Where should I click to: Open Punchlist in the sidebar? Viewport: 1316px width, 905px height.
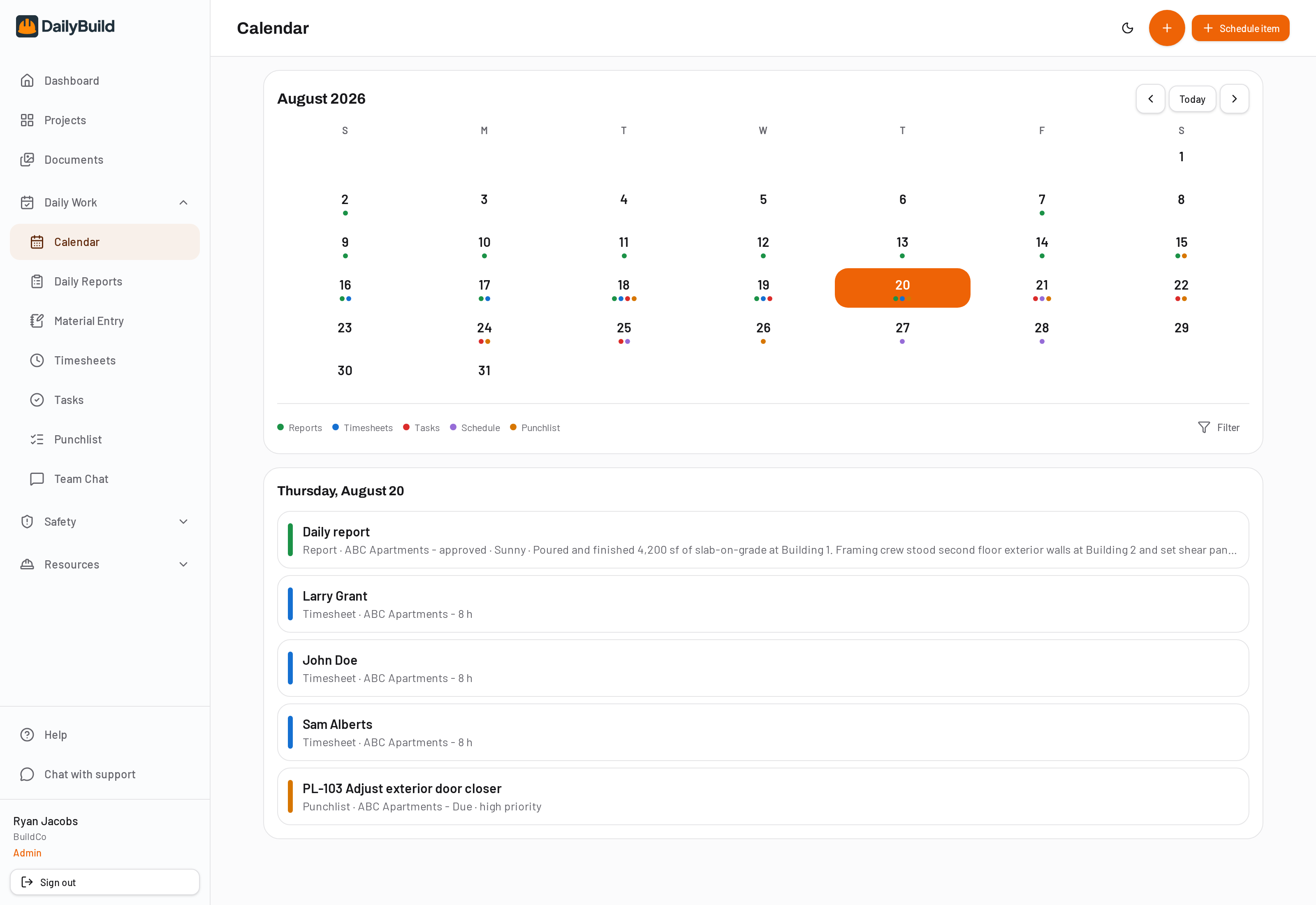pos(105,439)
